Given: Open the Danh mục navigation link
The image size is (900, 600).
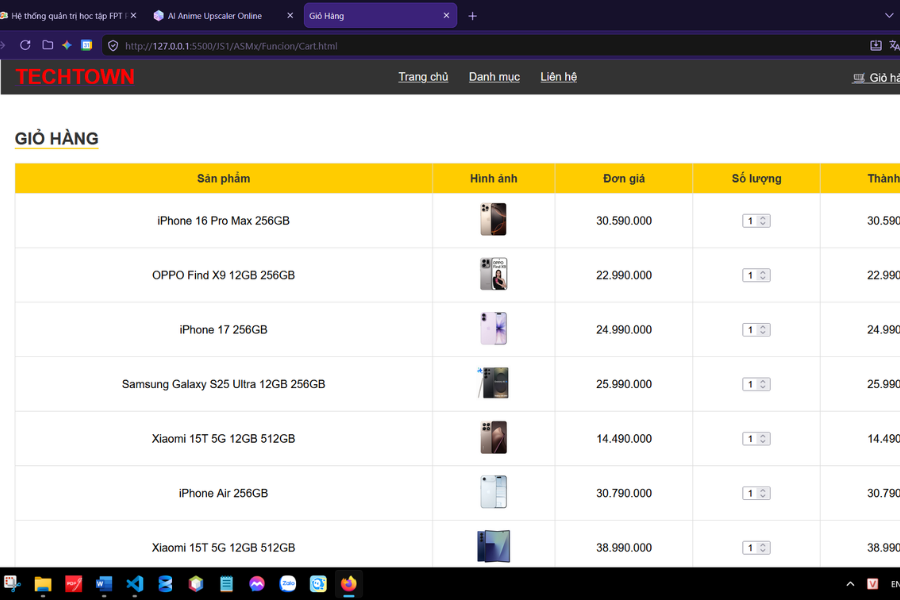Looking at the screenshot, I should click(x=494, y=77).
